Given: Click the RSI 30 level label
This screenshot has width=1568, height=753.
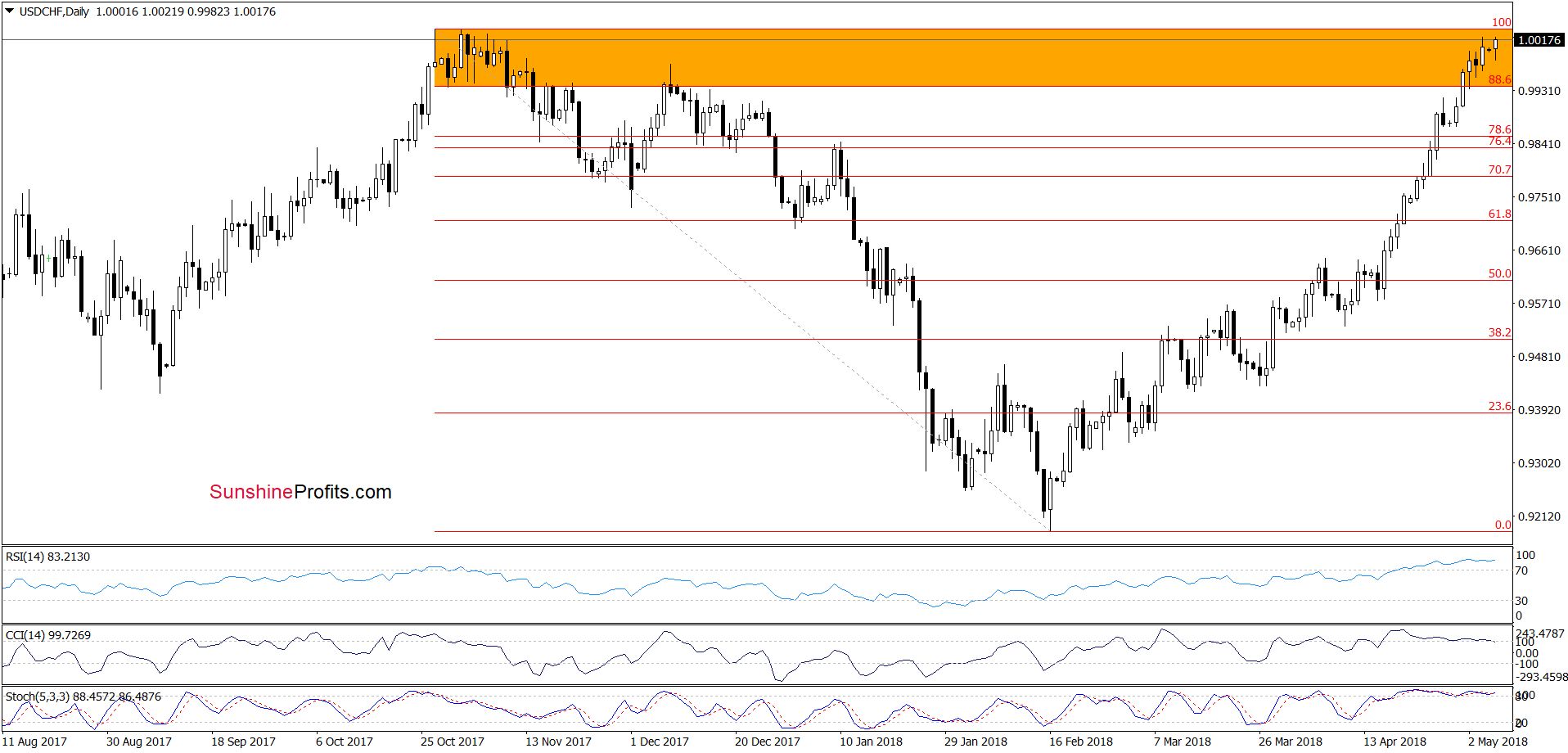Looking at the screenshot, I should coord(1521,601).
